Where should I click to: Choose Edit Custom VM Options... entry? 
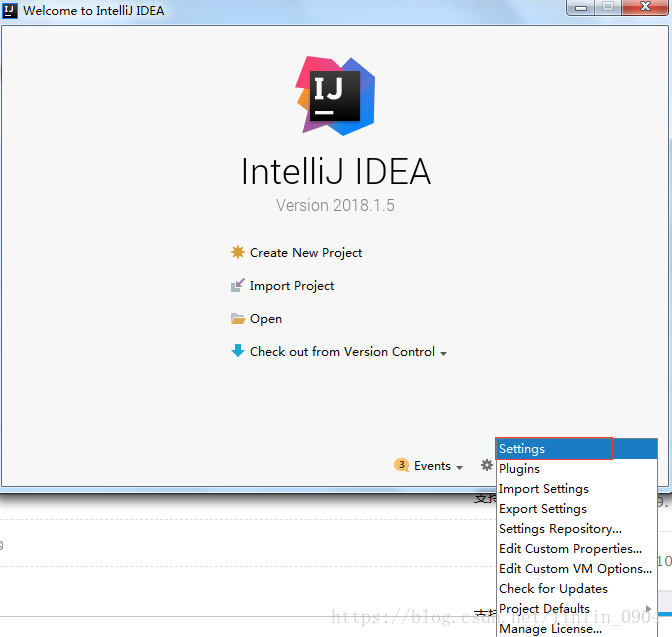(x=576, y=569)
